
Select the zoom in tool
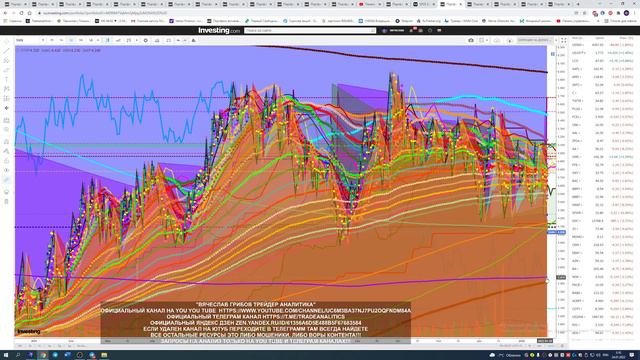click(6, 129)
